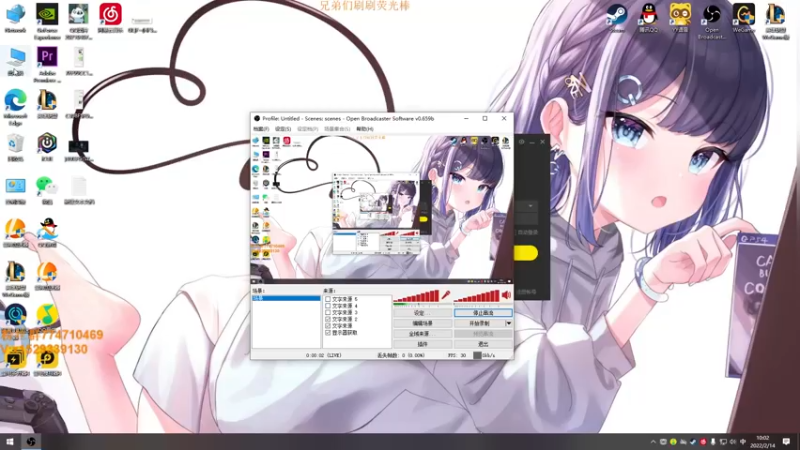The width and height of the screenshot is (800, 450).
Task: Select League of Legends shortcut right of WeGame
Action: tap(776, 21)
